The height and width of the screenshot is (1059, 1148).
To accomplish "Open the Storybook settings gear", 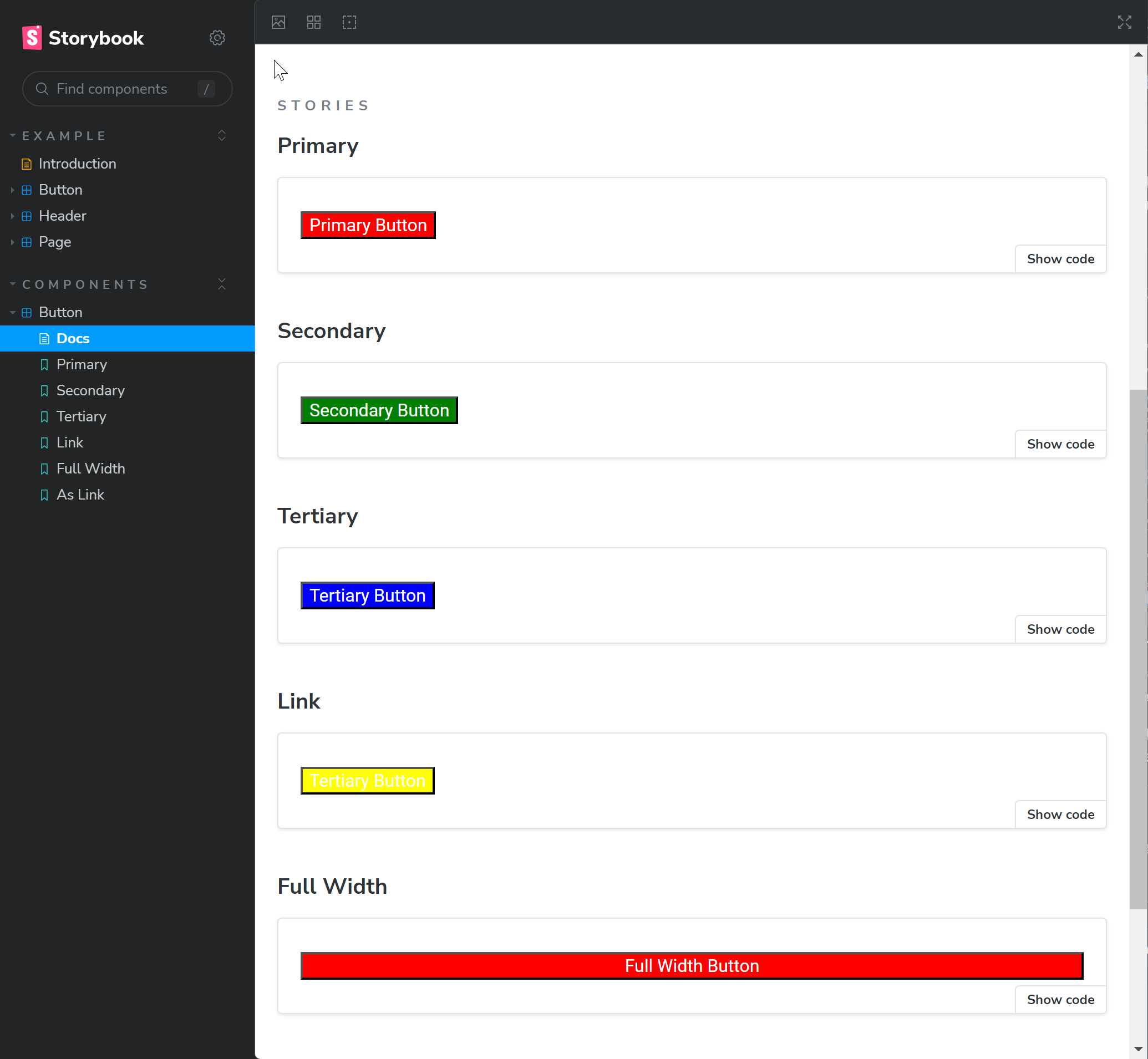I will (x=217, y=38).
